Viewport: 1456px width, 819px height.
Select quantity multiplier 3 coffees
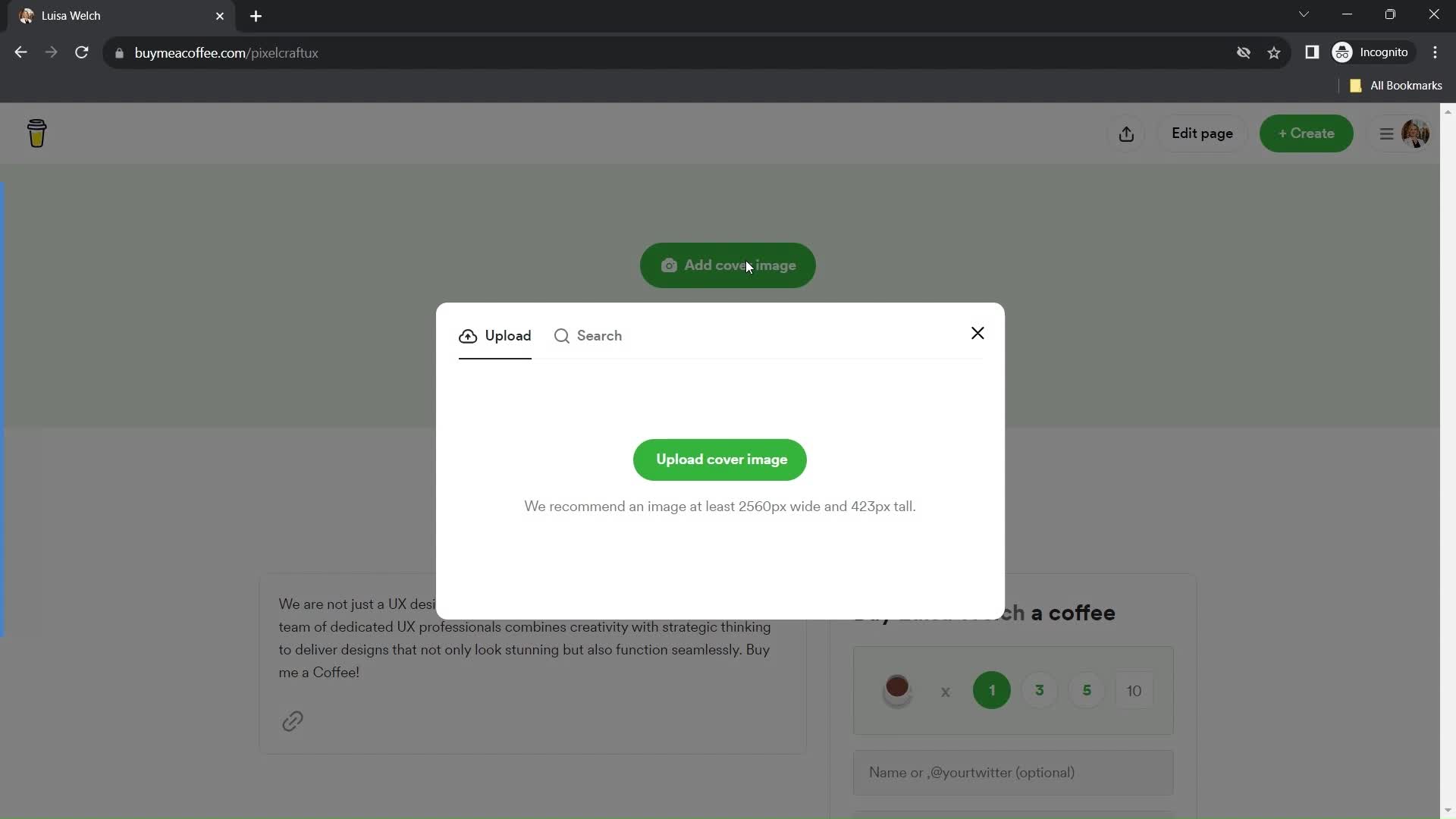pos(1040,690)
